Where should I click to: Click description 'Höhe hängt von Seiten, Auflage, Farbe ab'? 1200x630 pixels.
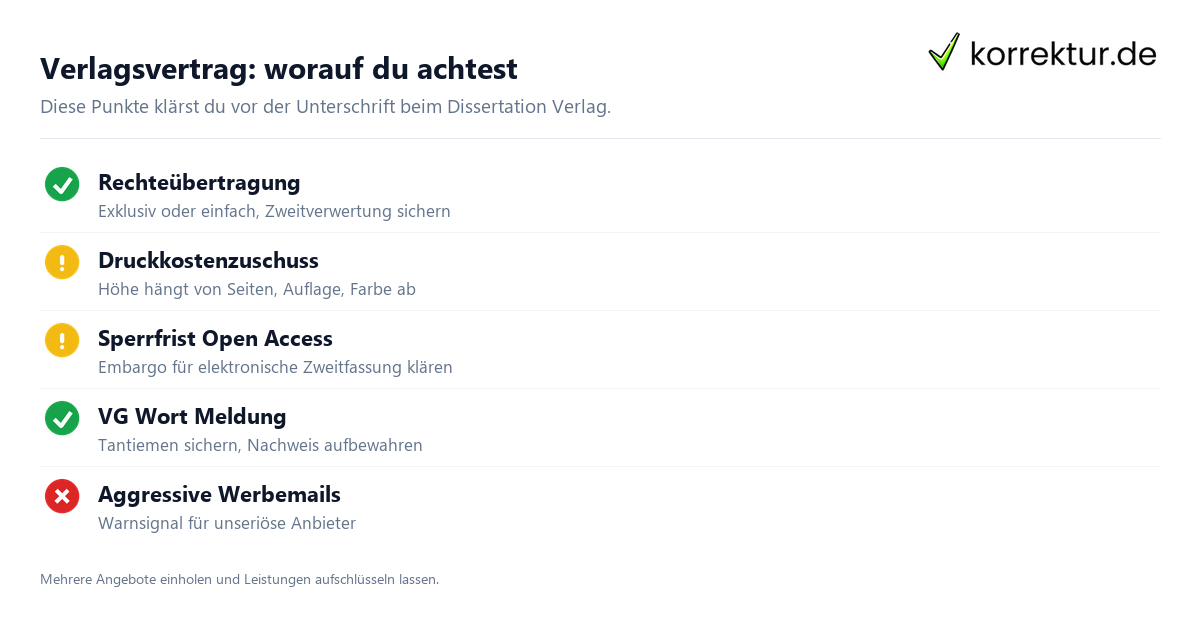(257, 290)
